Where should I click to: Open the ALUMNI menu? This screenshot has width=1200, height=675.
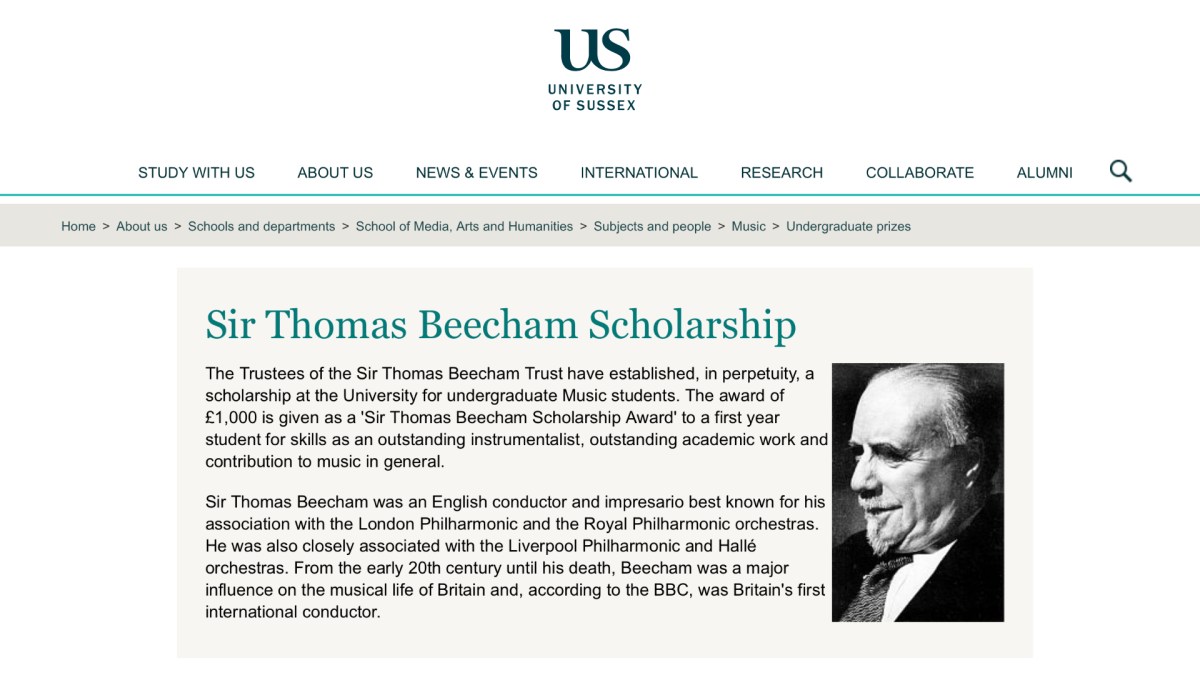1045,172
